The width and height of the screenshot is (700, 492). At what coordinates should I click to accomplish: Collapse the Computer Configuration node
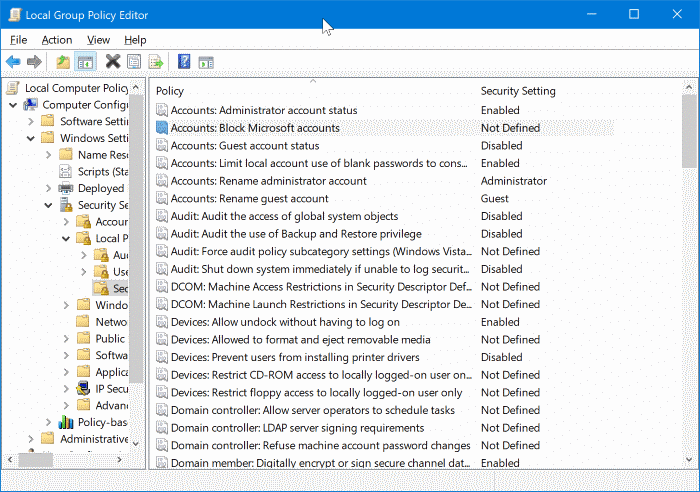click(x=13, y=105)
